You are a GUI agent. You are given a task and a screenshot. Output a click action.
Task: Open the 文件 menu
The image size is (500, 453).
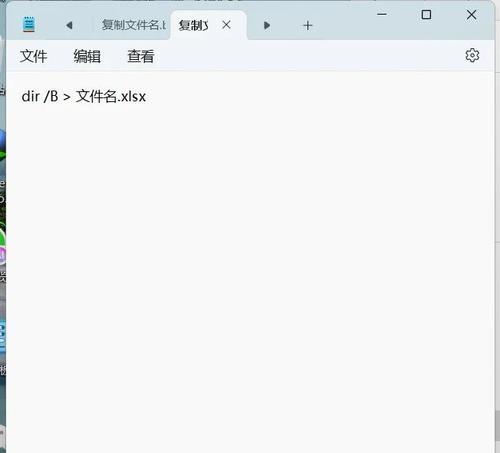click(33, 56)
